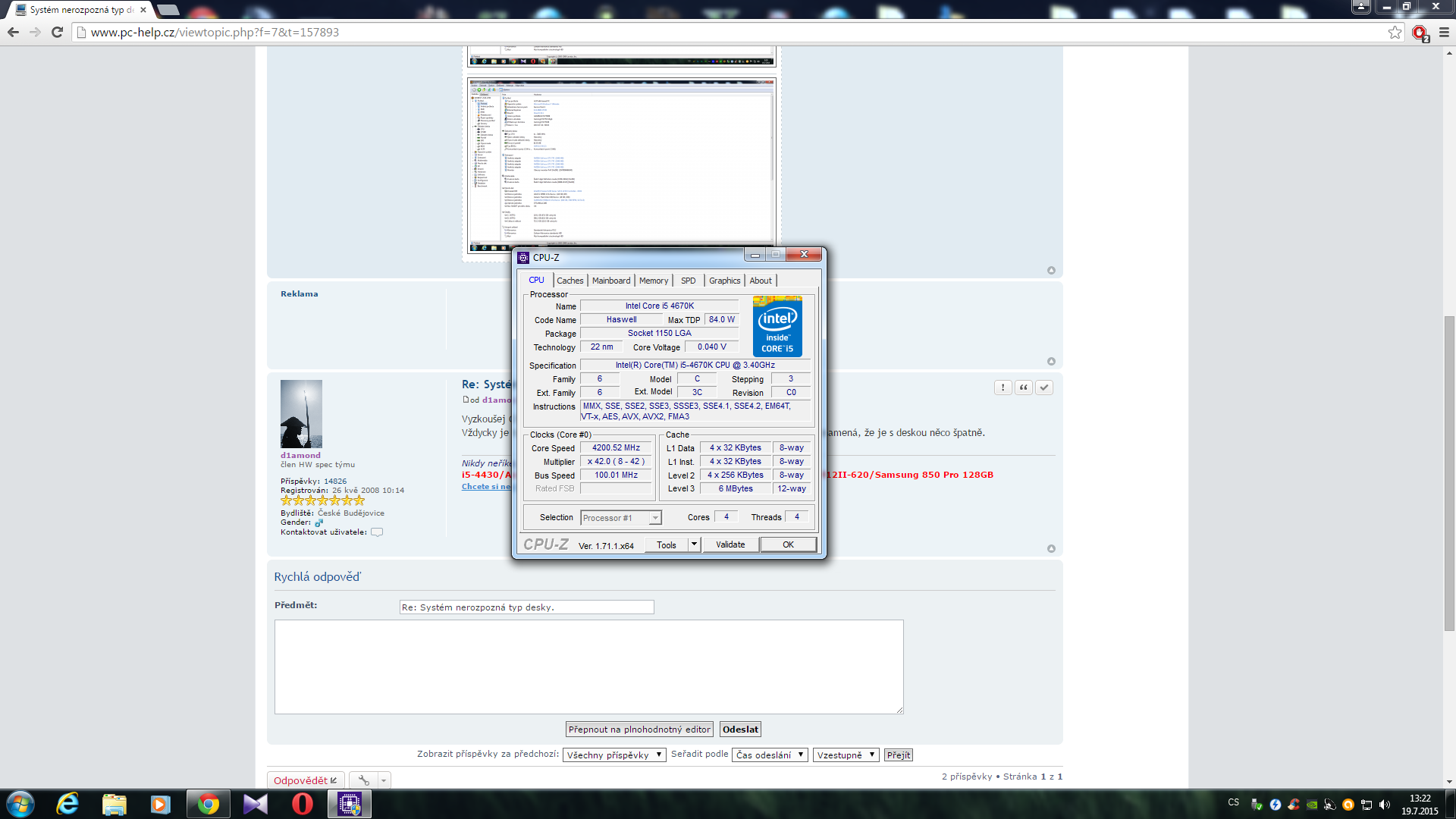This screenshot has width=1456, height=819.
Task: Click the quote post icon
Action: [x=1024, y=388]
